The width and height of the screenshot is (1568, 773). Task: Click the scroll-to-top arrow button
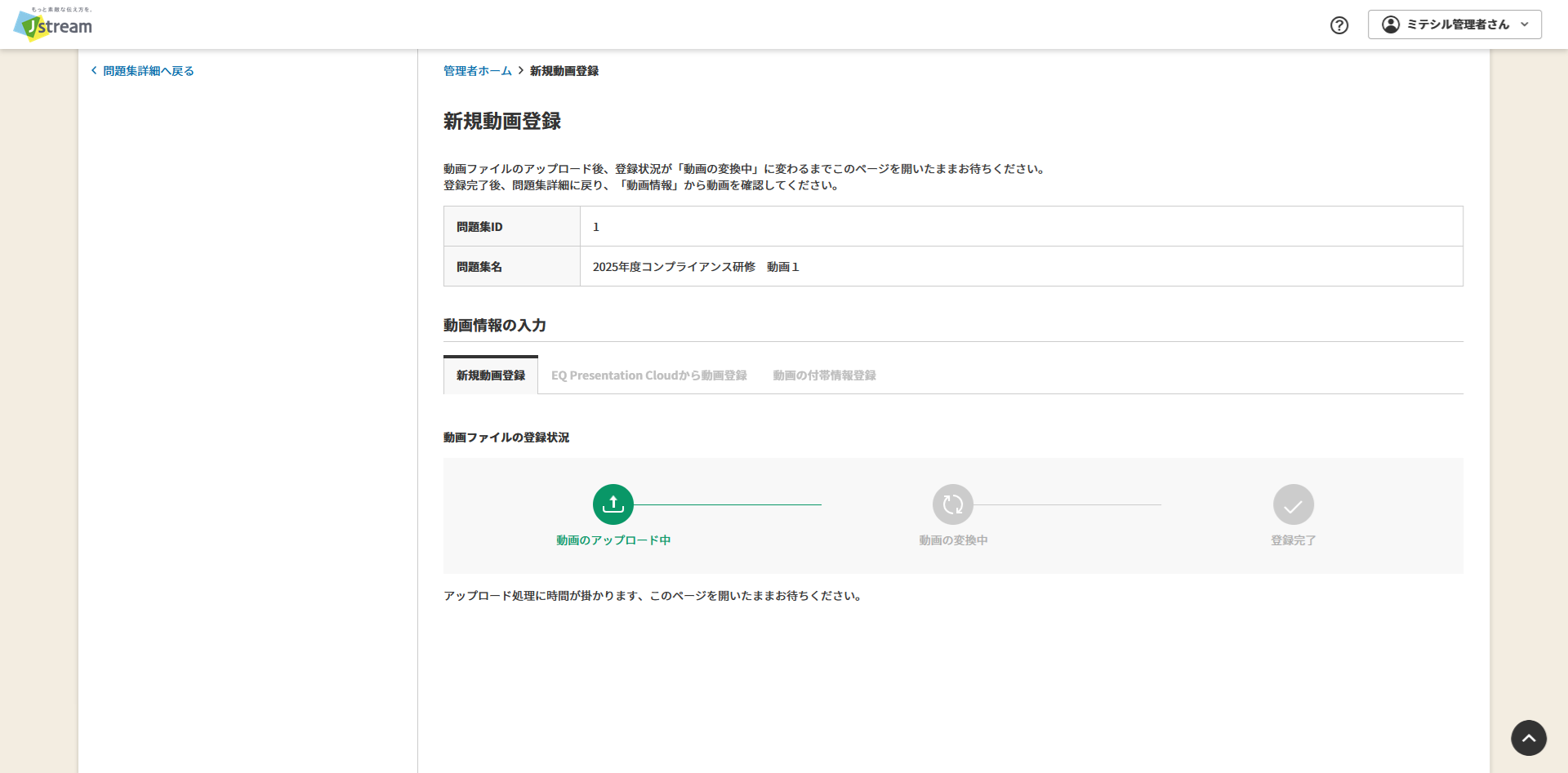(x=1529, y=738)
